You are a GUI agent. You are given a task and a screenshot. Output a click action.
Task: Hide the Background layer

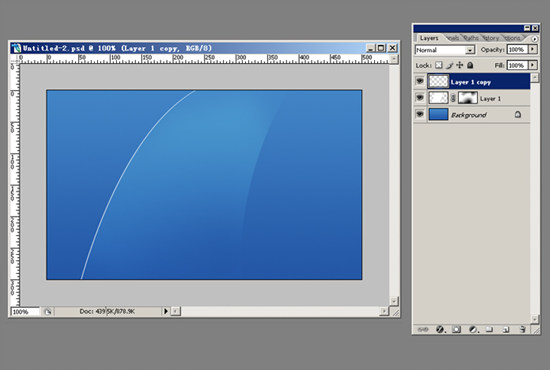(420, 114)
